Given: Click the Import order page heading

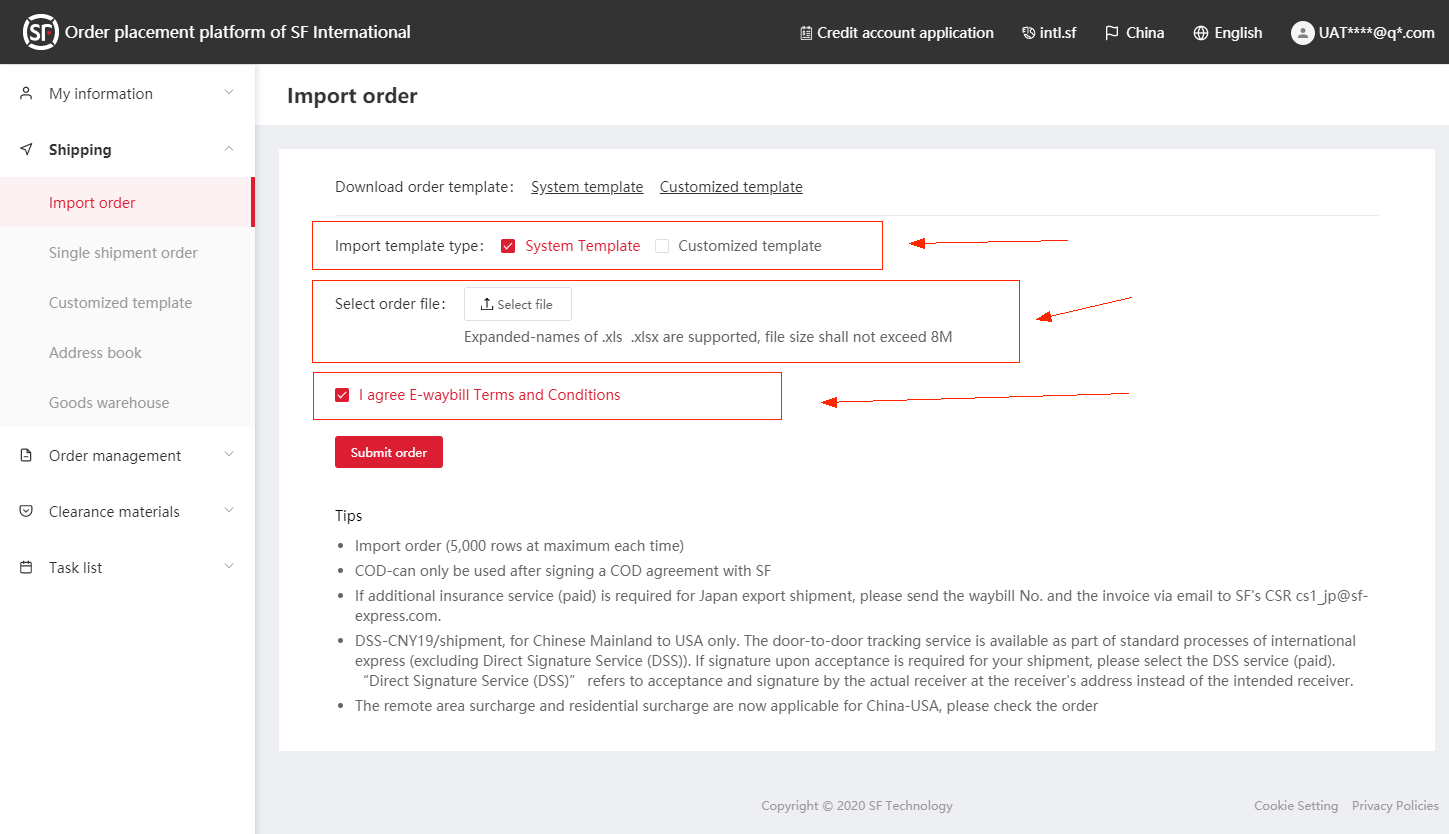Looking at the screenshot, I should [x=352, y=96].
